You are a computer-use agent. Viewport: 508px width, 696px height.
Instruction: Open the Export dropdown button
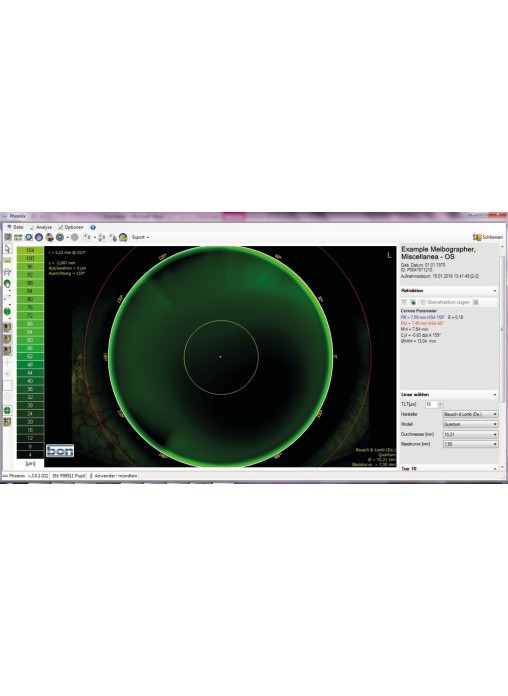click(140, 237)
